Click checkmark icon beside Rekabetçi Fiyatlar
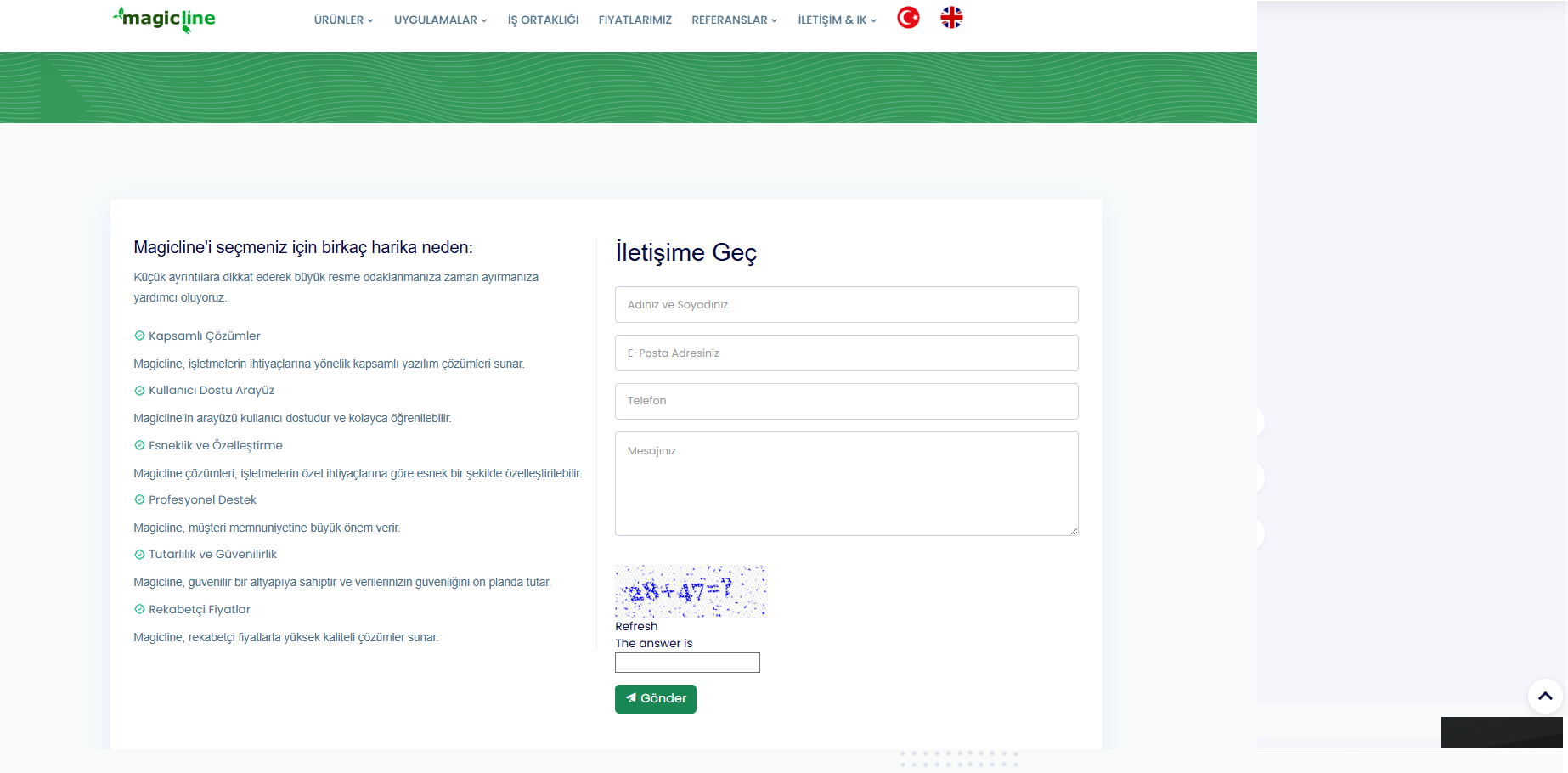This screenshot has width=1568, height=773. (139, 609)
